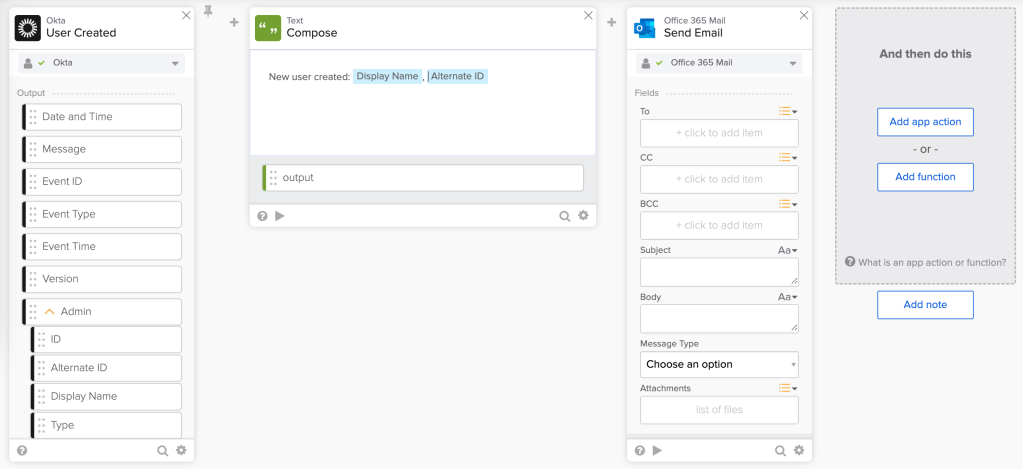This screenshot has width=1023, height=469.
Task: Click the plus icon before Send Email card
Action: click(611, 22)
